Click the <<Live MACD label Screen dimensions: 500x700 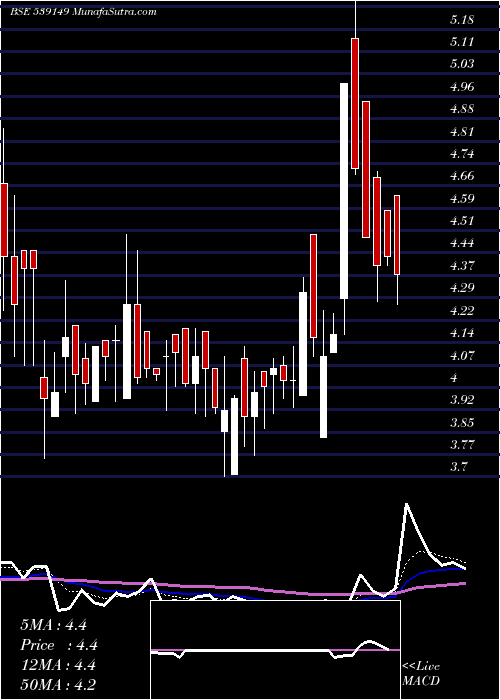[x=421, y=674]
